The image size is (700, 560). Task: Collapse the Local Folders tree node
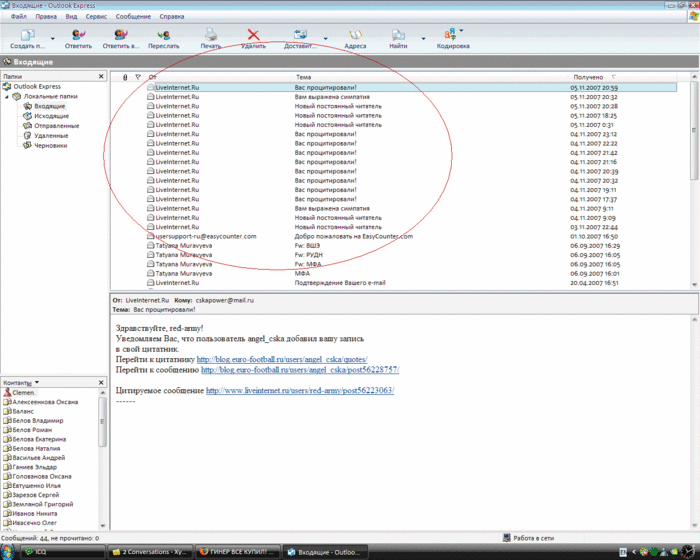[7, 96]
